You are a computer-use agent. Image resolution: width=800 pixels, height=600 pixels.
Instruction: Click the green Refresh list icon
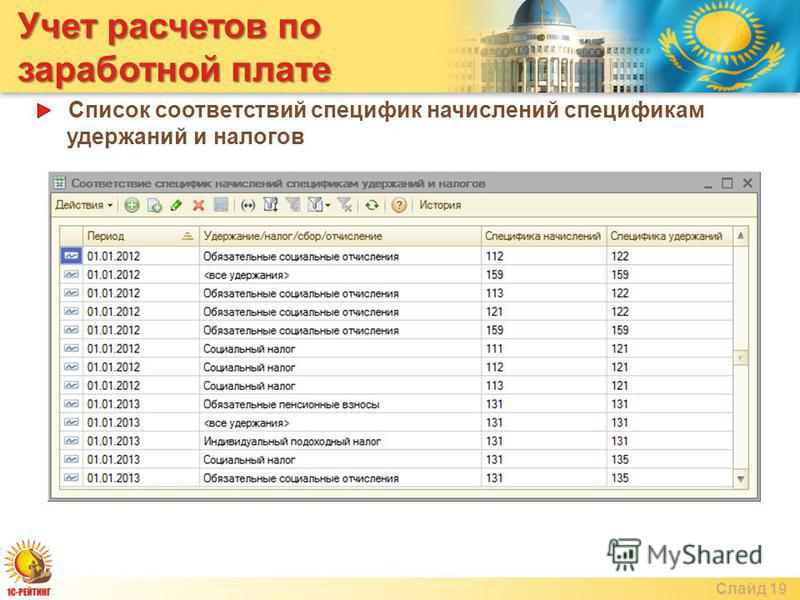pos(371,205)
